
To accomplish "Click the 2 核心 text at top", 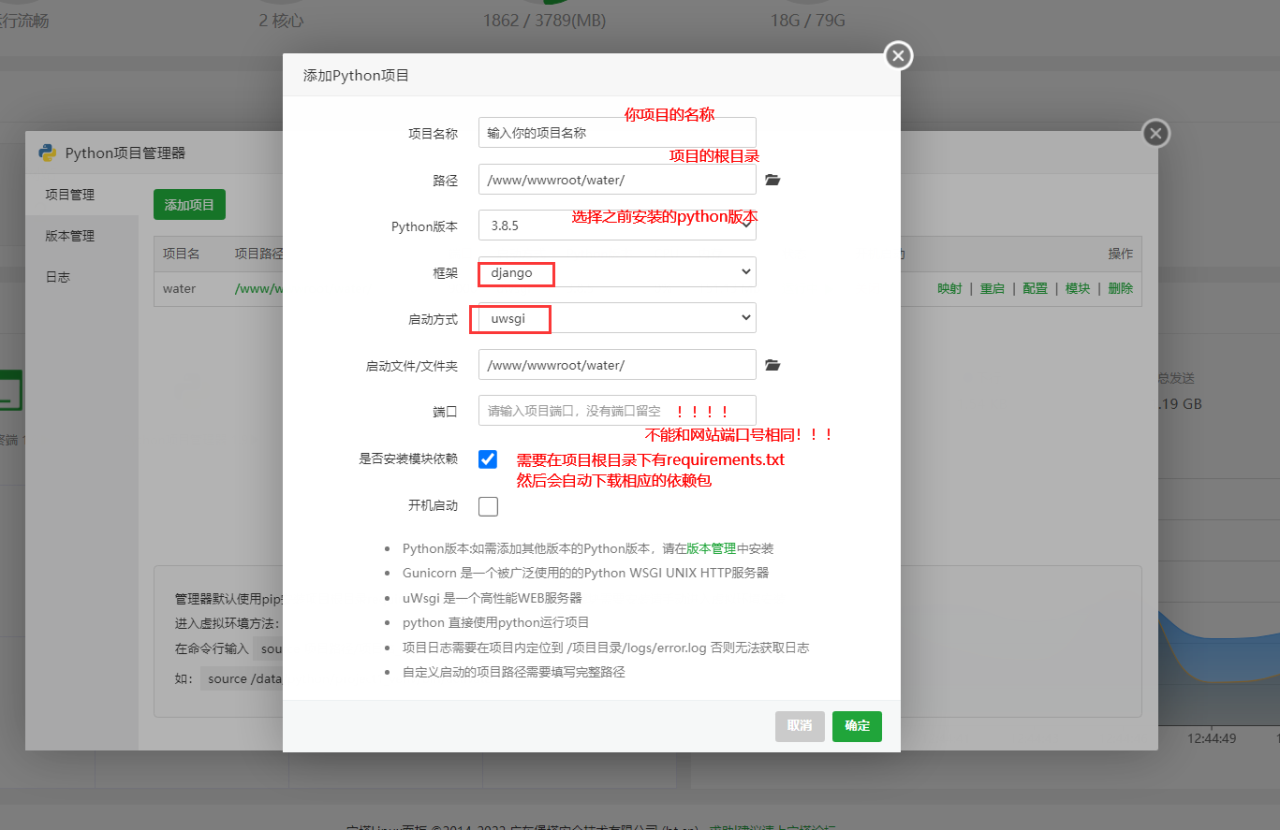I will (281, 20).
